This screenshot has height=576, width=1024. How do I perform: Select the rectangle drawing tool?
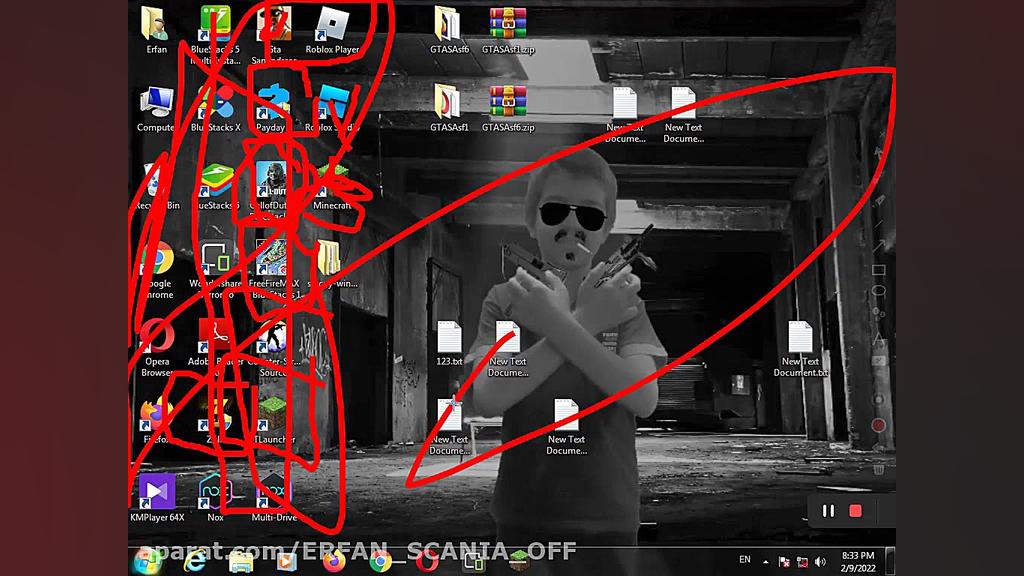pos(878,270)
